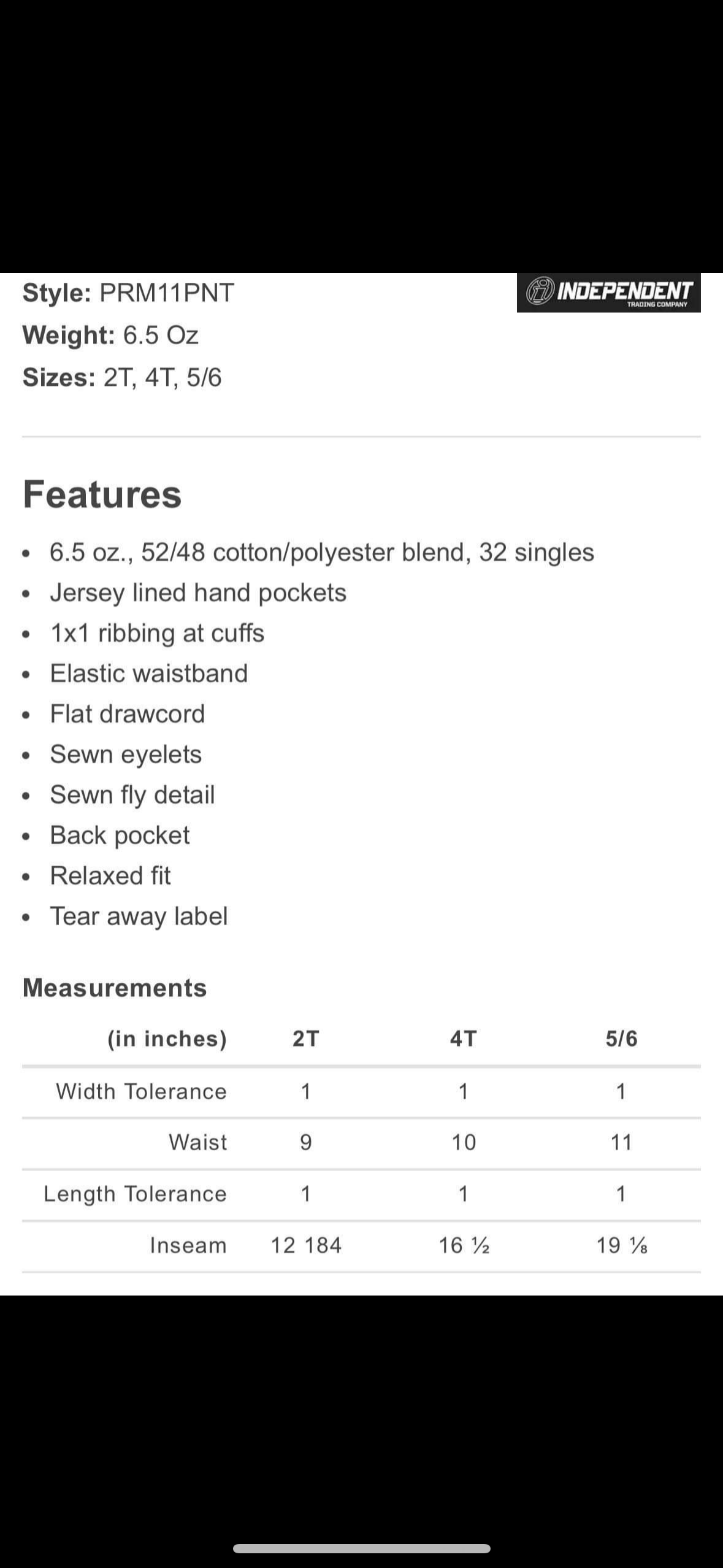723x1568 pixels.
Task: Tap the 2T column header
Action: tap(305, 1039)
